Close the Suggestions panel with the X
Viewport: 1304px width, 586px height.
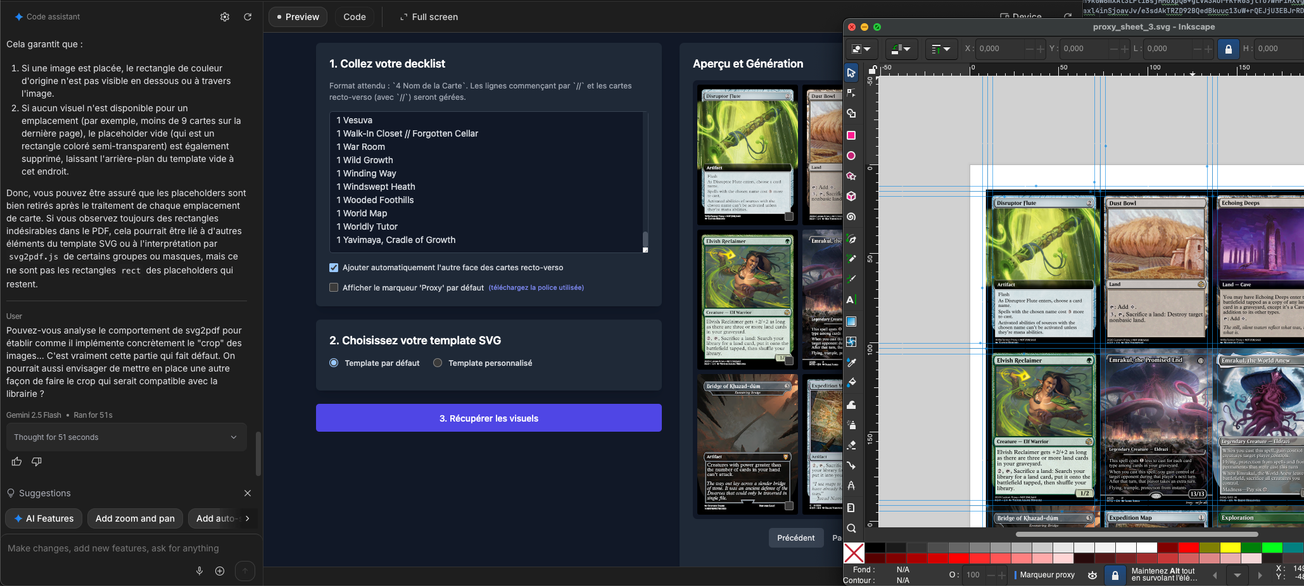(247, 493)
